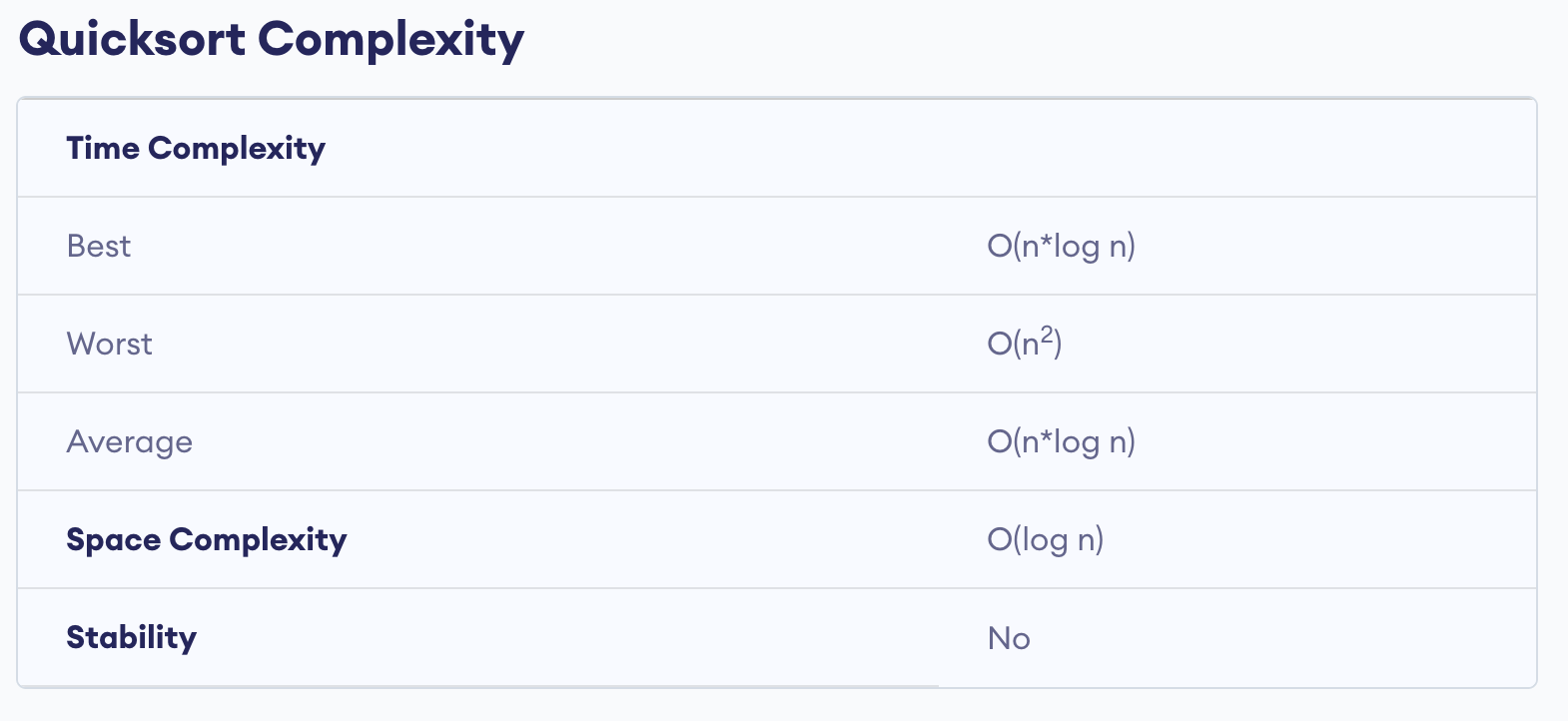Screen dimensions: 1568x721
Task: Click the word Complexity in the title
Action: (392, 42)
